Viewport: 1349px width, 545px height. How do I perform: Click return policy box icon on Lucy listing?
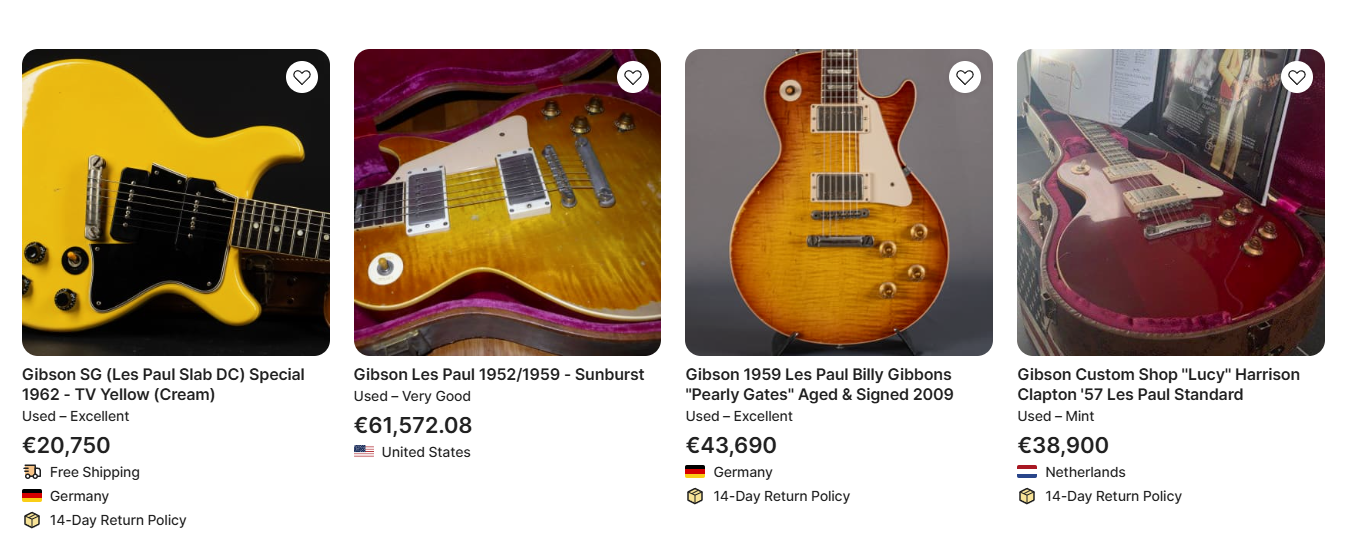[1027, 496]
